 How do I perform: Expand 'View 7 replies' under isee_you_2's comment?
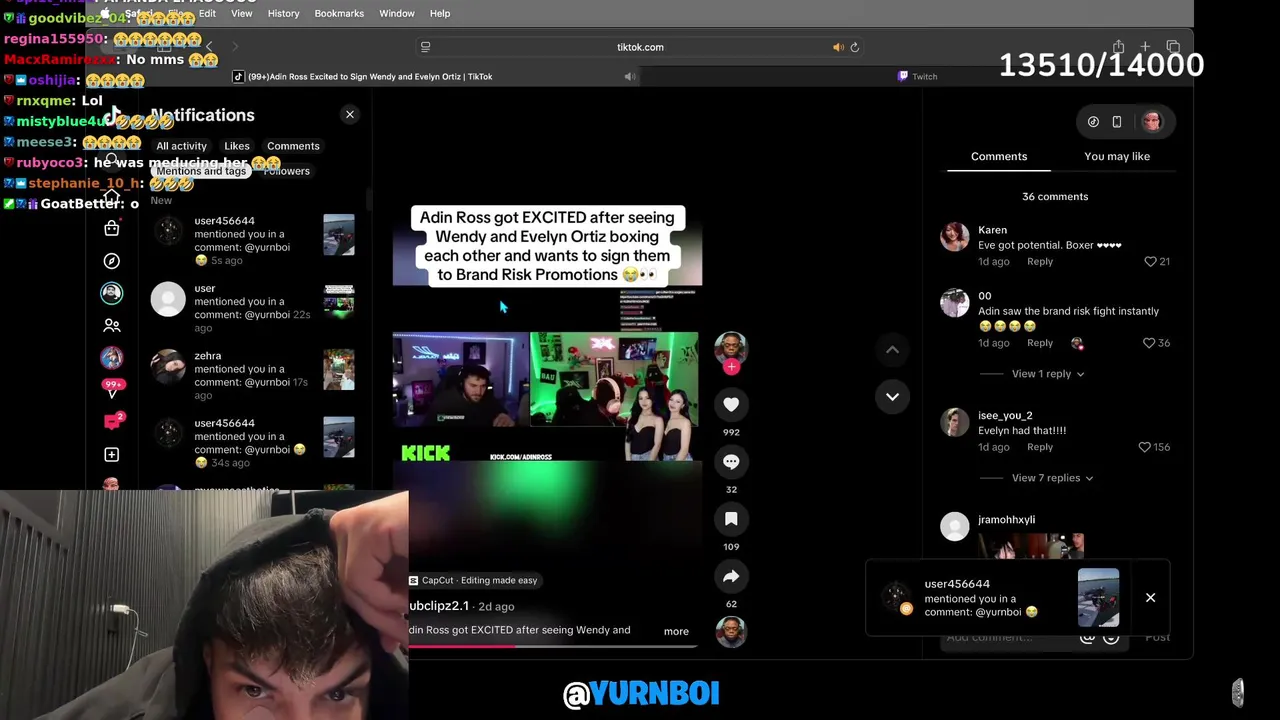point(1052,478)
